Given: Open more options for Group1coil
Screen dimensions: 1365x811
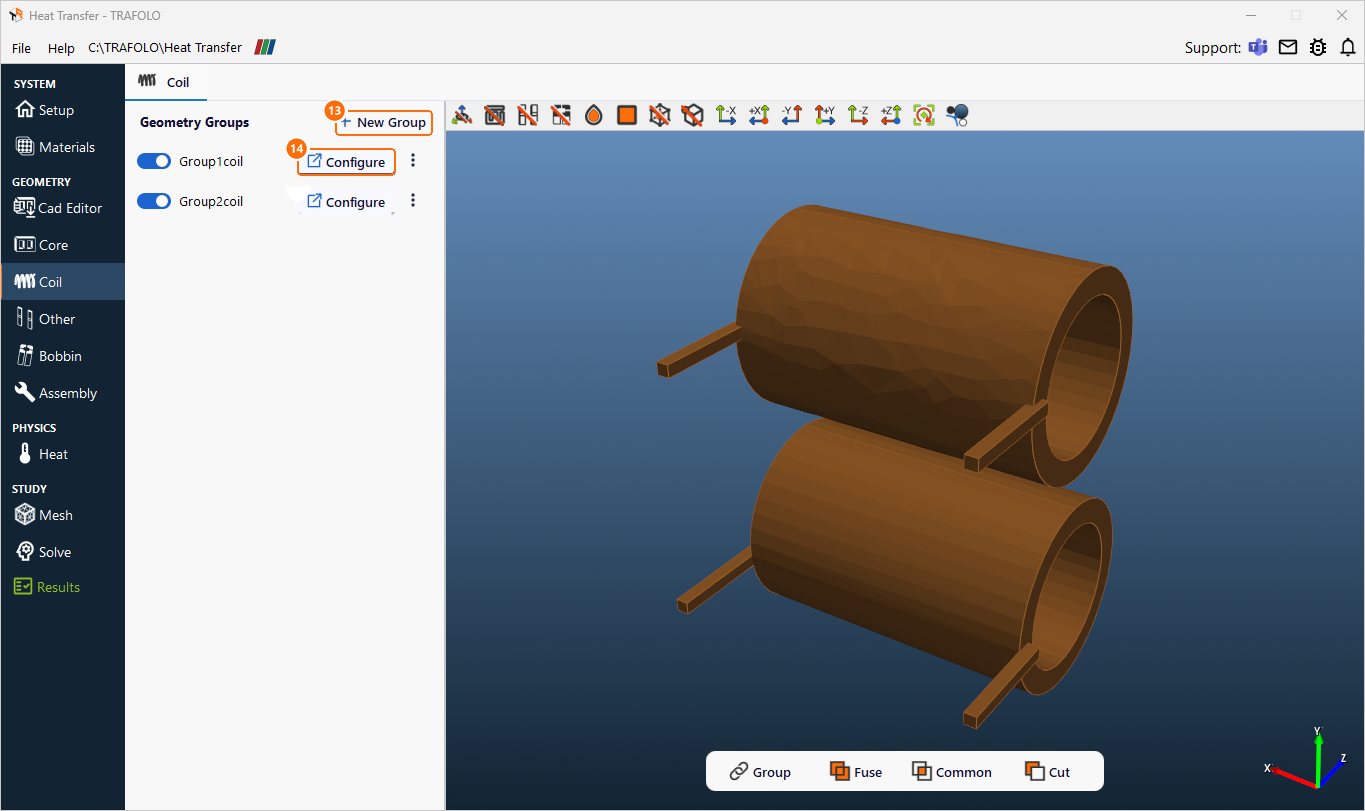Looking at the screenshot, I should pyautogui.click(x=413, y=161).
